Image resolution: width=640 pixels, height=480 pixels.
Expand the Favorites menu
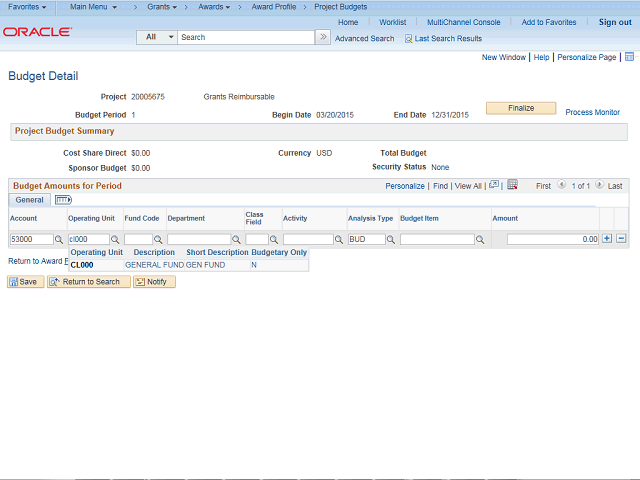(27, 7)
